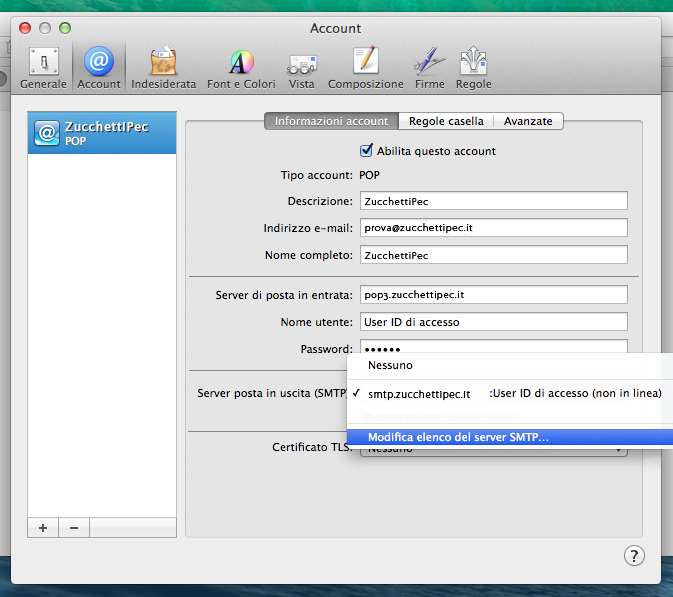Choose Nessuno in the SMTP server menu
This screenshot has height=597, width=673.
pos(510,365)
